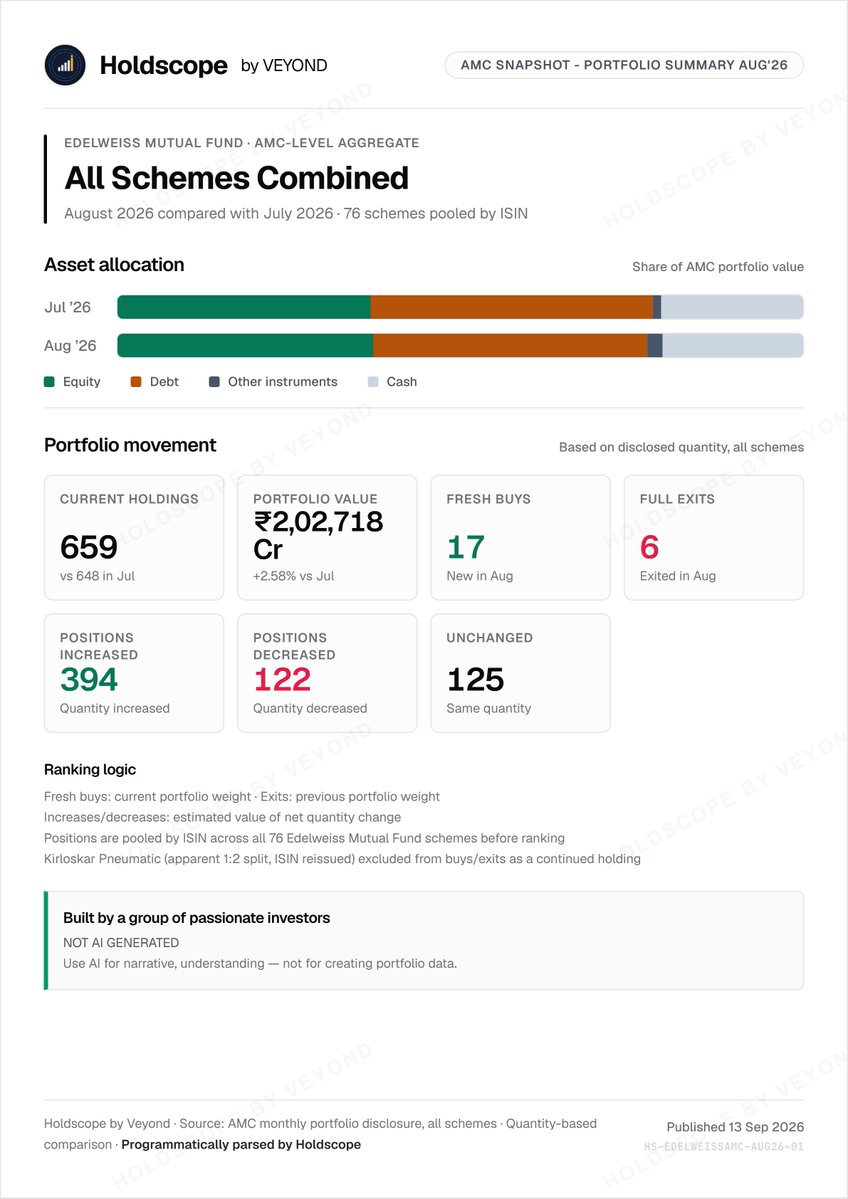Click the 'Positions are pooled by ISIN' line
This screenshot has width=848, height=1199.
click(304, 838)
